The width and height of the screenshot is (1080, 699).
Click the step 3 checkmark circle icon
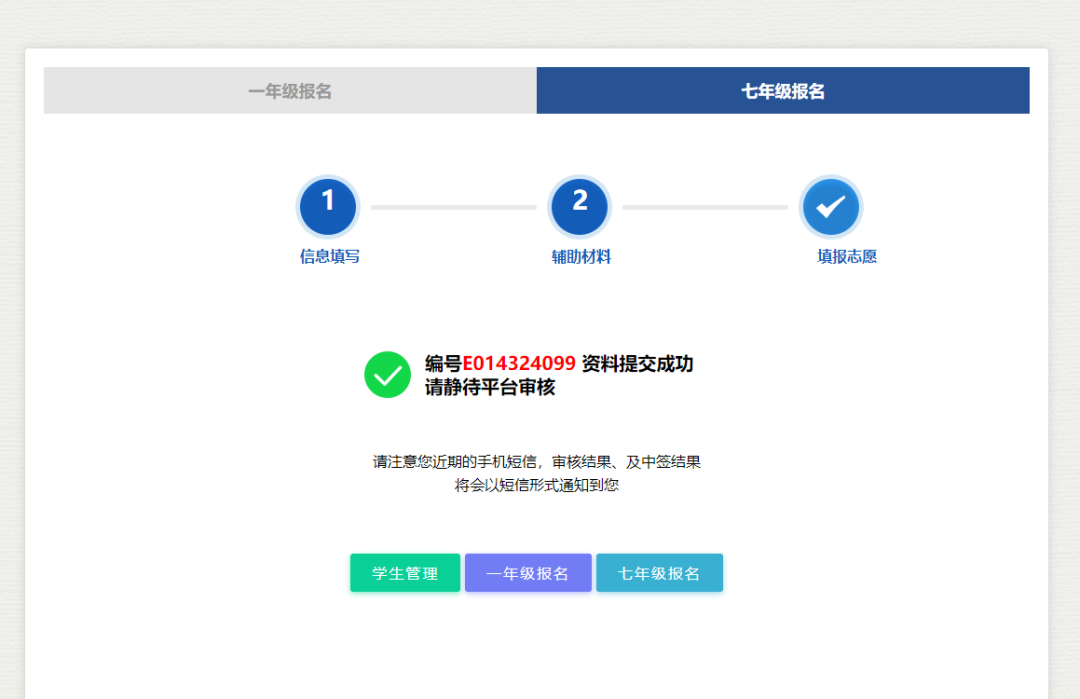[831, 206]
